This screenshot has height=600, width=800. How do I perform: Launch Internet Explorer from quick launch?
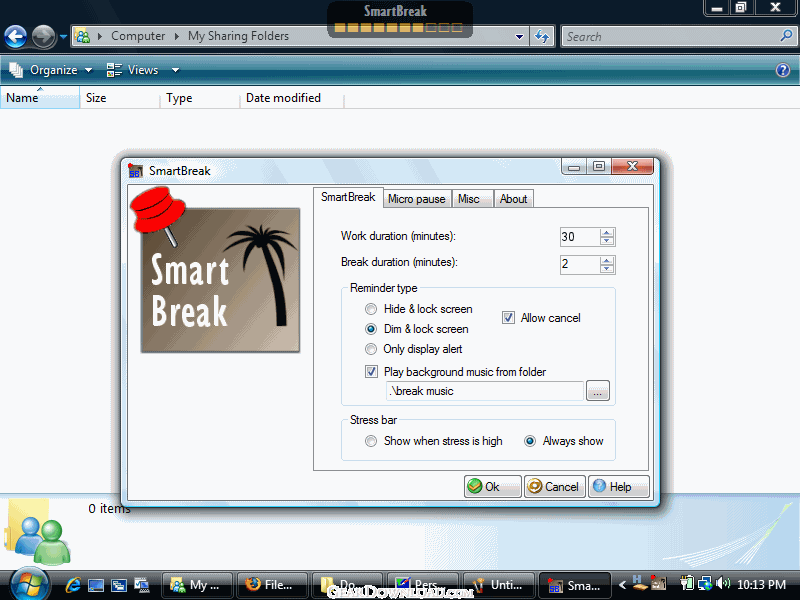pos(73,584)
